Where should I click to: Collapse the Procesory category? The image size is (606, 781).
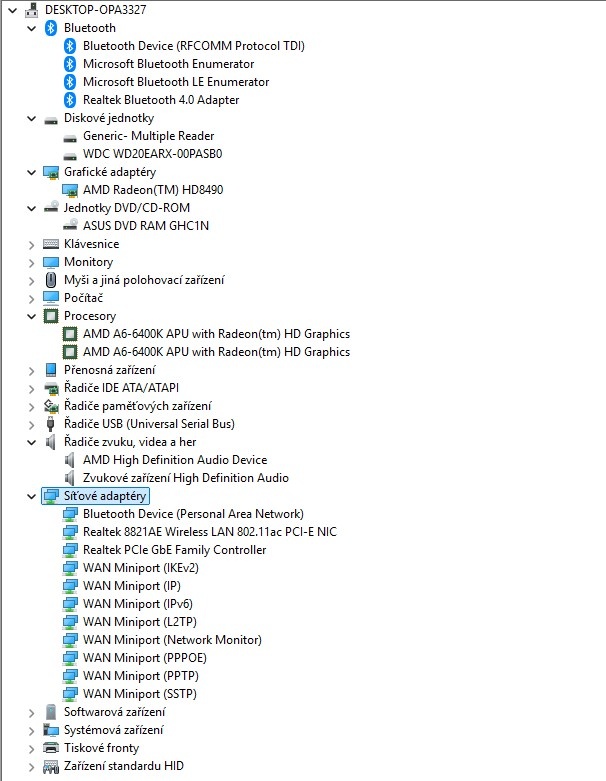pyautogui.click(x=31, y=316)
